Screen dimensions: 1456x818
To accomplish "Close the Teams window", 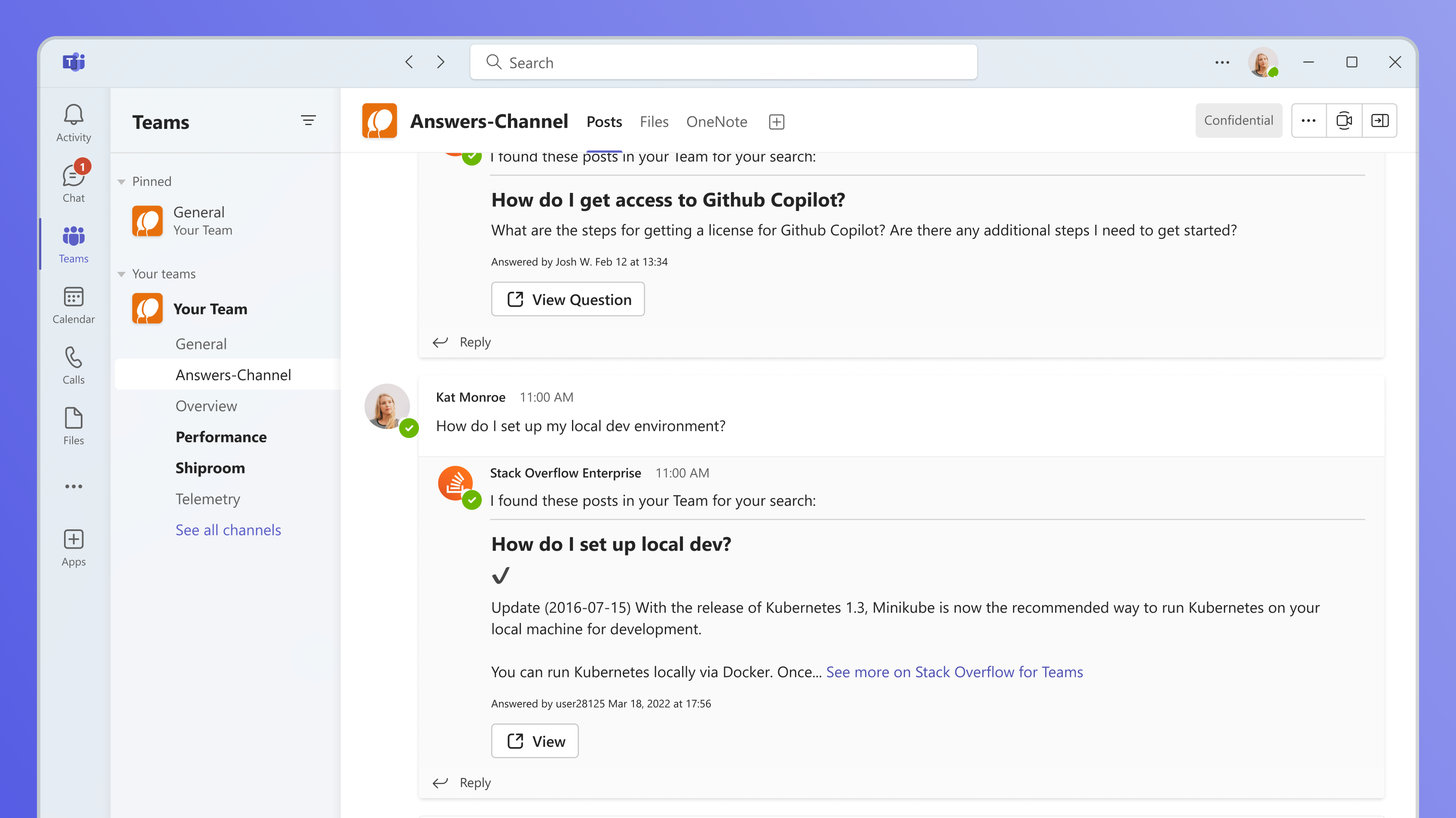I will [x=1395, y=62].
